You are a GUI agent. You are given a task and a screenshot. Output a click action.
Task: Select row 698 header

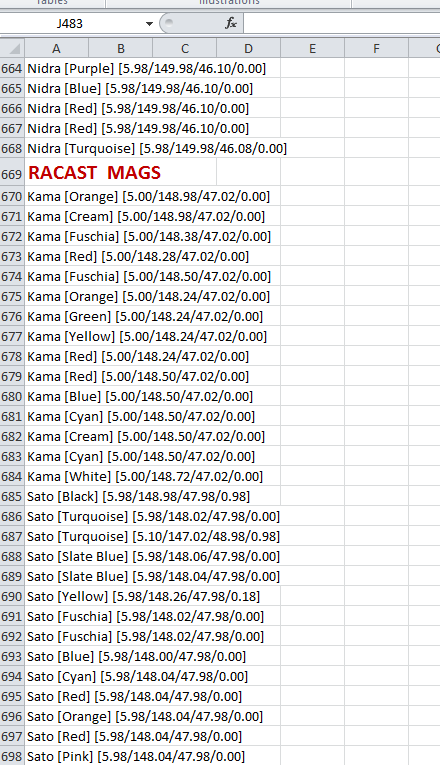point(12,756)
